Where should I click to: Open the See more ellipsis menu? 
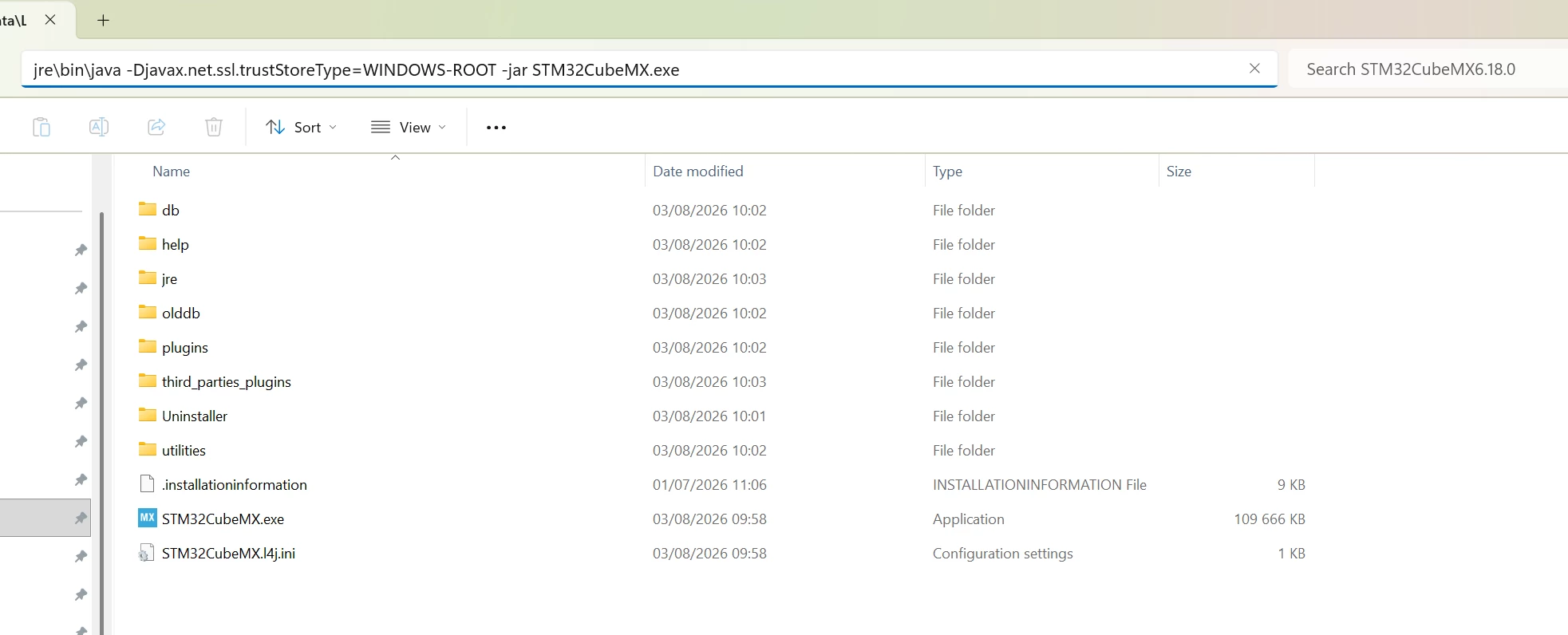click(x=496, y=128)
